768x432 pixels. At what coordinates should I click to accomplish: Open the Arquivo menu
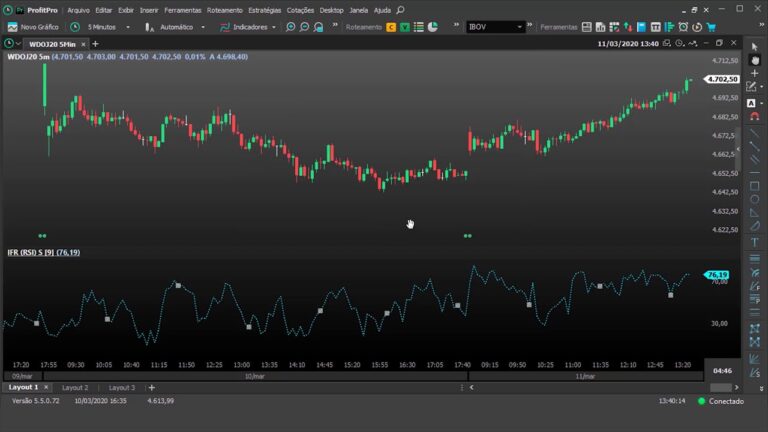tap(78, 10)
